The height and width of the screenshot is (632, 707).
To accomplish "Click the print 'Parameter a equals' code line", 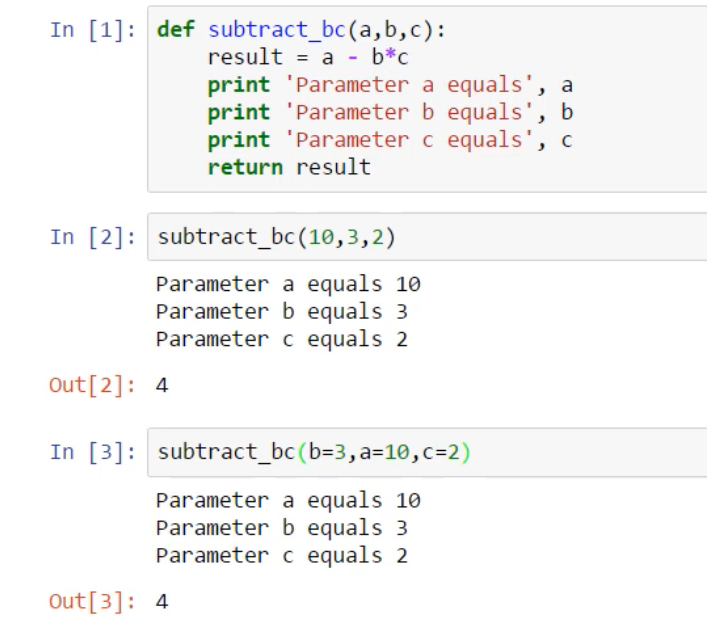I will pos(390,85).
